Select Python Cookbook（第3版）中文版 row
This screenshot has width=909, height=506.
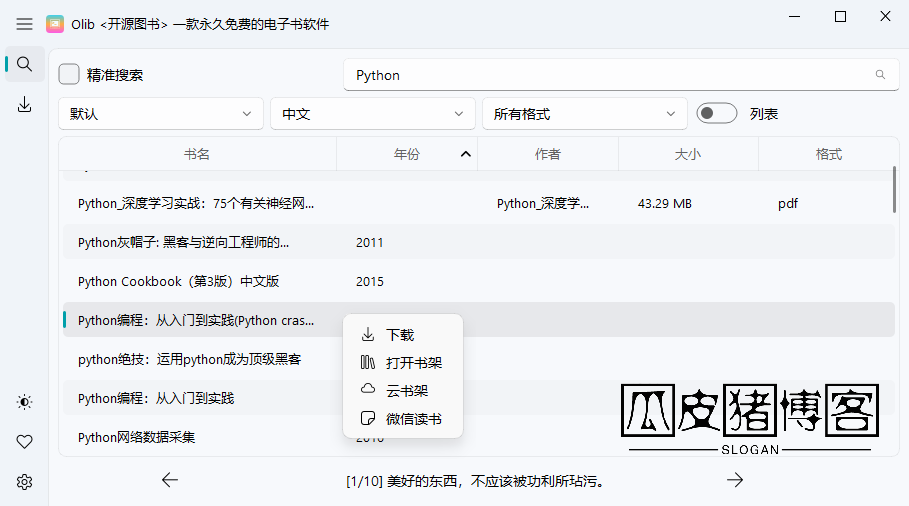tap(478, 281)
